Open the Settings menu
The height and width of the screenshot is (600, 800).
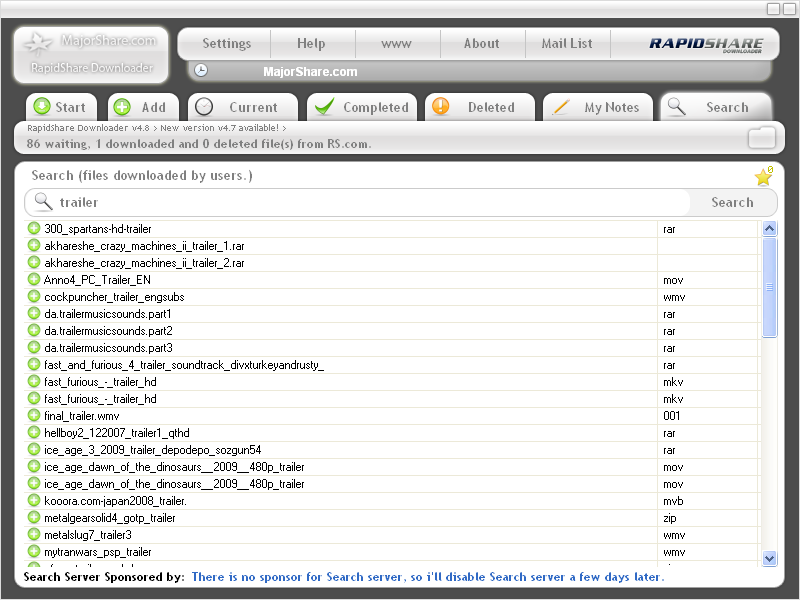pyautogui.click(x=227, y=44)
